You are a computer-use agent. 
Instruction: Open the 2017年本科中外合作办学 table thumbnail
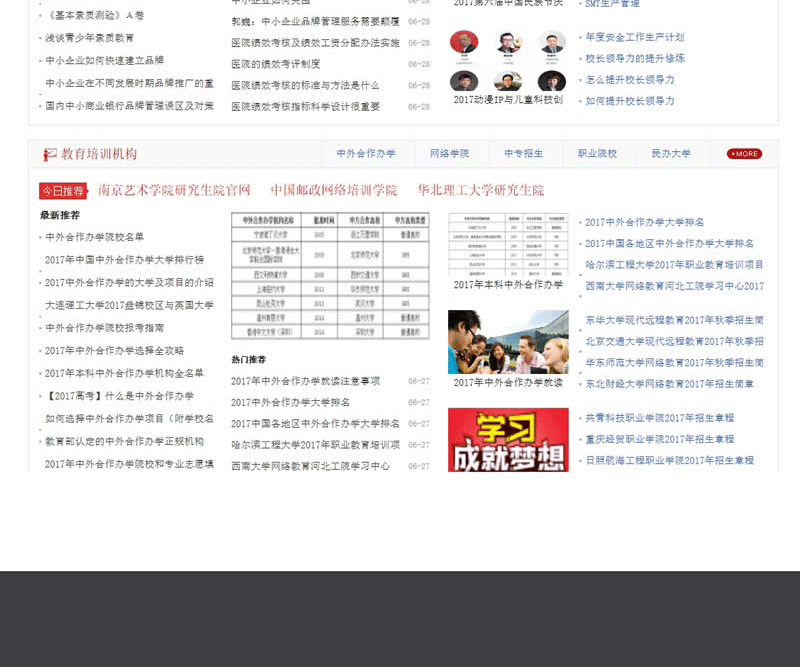pos(508,244)
